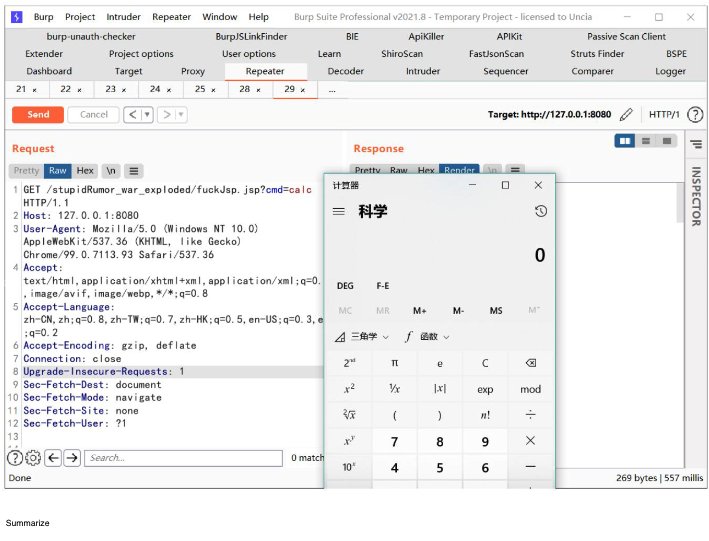Click the request search input field
This screenshot has width=709, height=541.
click(x=183, y=458)
